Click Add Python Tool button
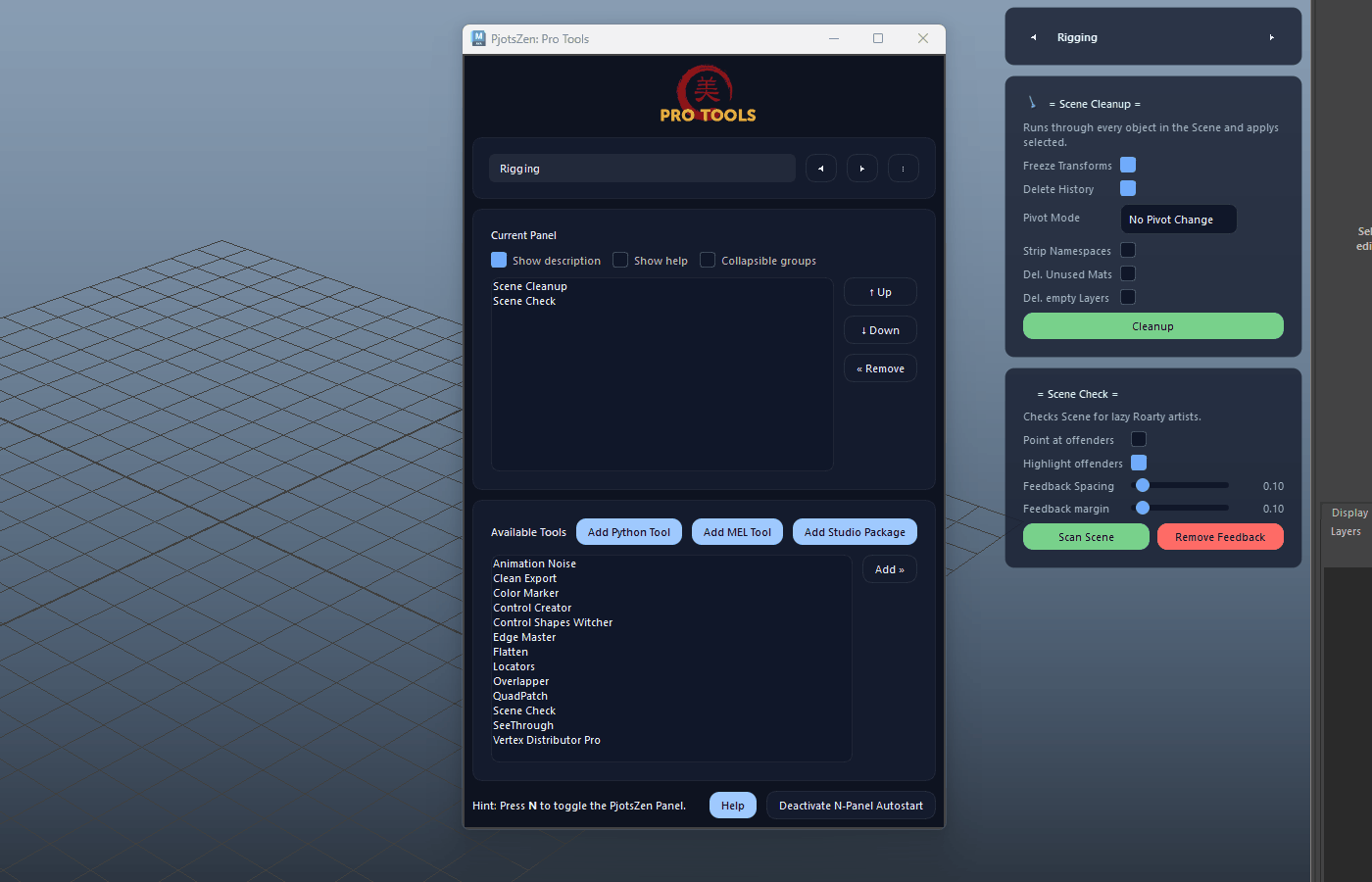The image size is (1372, 882). tap(629, 532)
